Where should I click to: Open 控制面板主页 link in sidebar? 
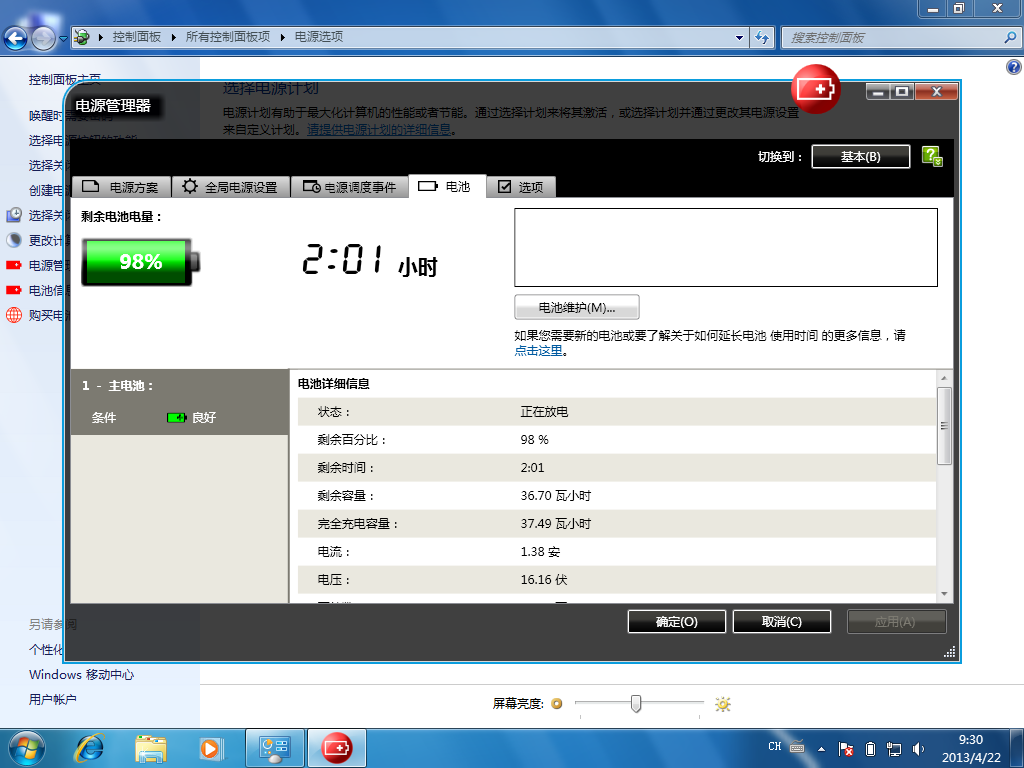tap(65, 80)
